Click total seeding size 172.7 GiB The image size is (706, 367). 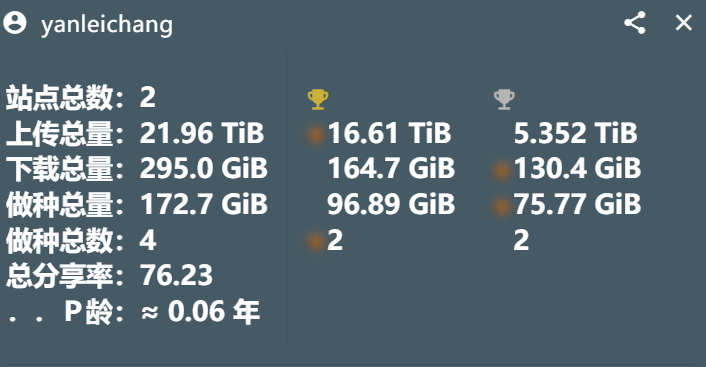pyautogui.click(x=204, y=204)
